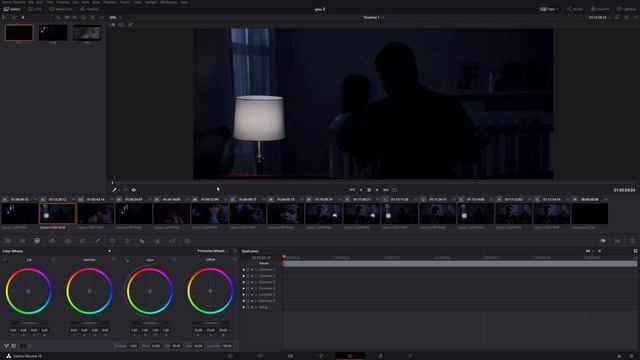Open the 3D stereoscopic palette
Viewport: 640px width, 360px height.
coord(187,241)
